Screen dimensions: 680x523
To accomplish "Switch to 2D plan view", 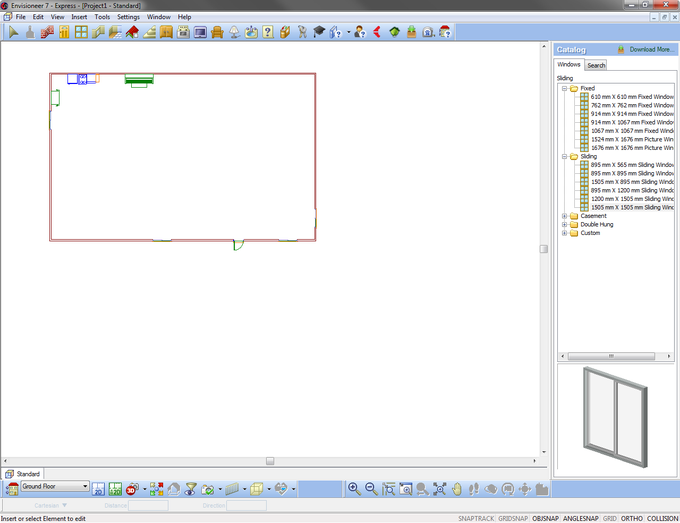I will click(x=98, y=489).
